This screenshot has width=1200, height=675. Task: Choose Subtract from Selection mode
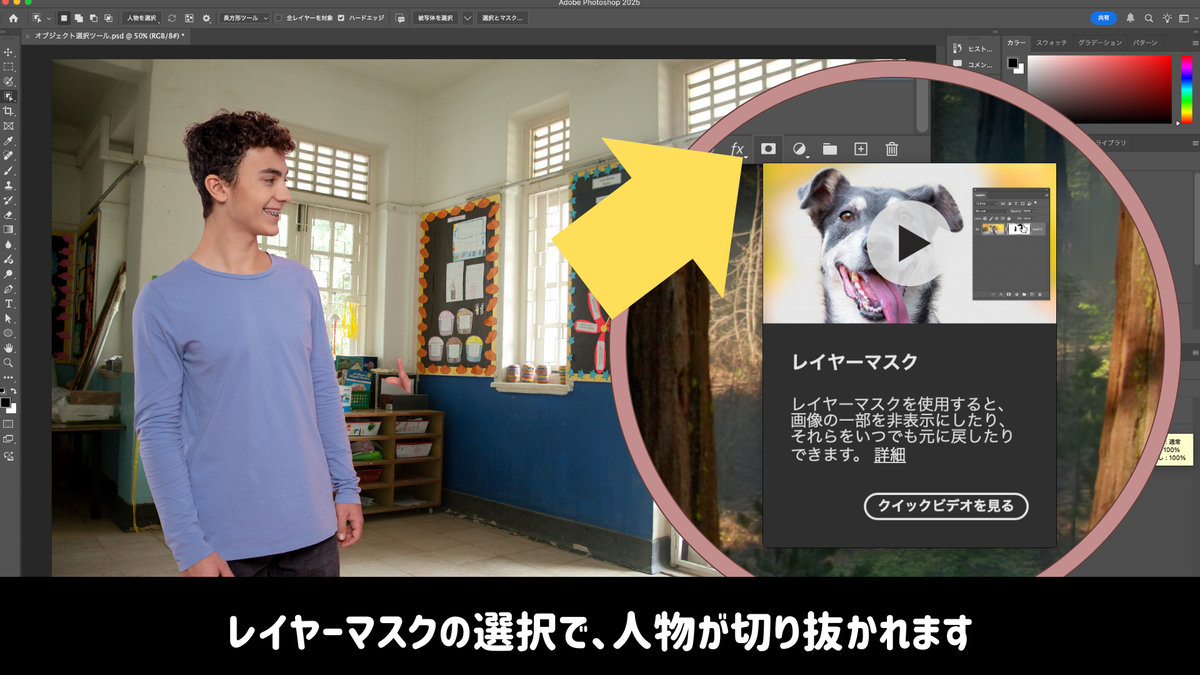(x=93, y=18)
